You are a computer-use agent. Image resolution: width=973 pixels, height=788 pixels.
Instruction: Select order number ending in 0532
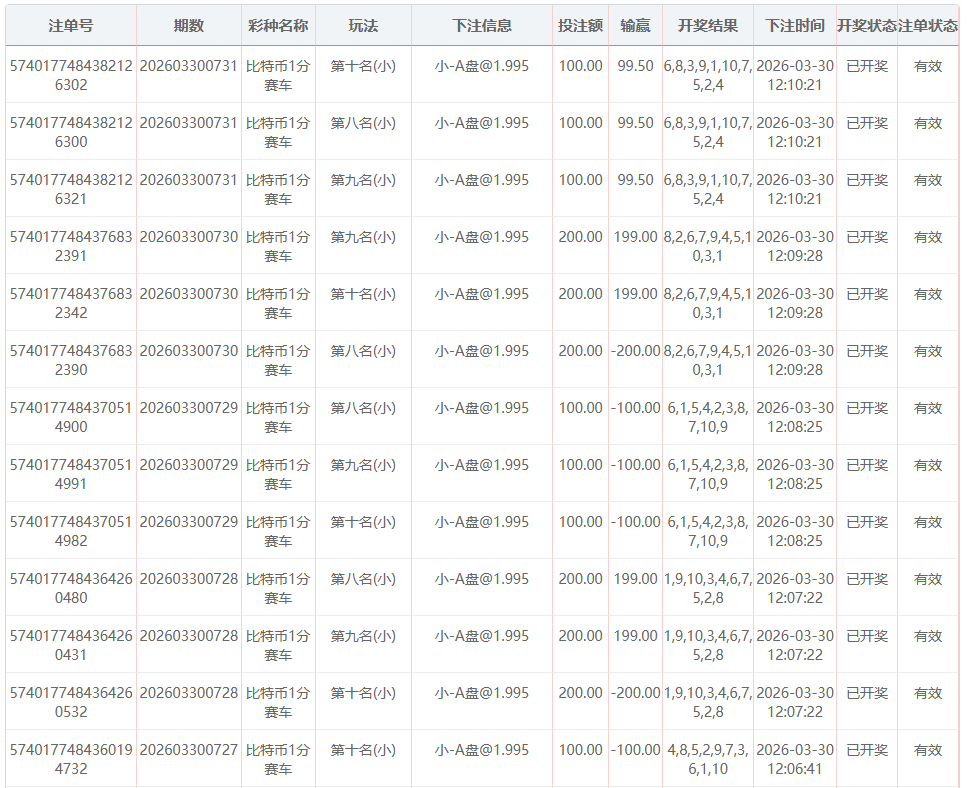tap(71, 703)
